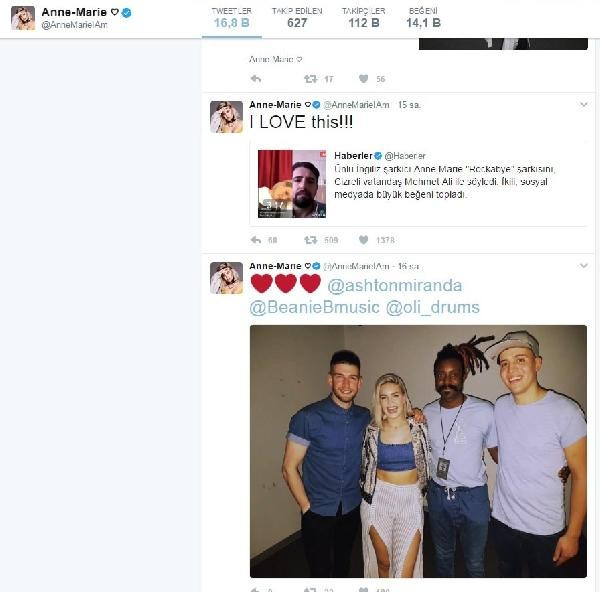The image size is (600, 592).
Task: Retweet the tweet with 17 retweets
Action: click(x=310, y=79)
